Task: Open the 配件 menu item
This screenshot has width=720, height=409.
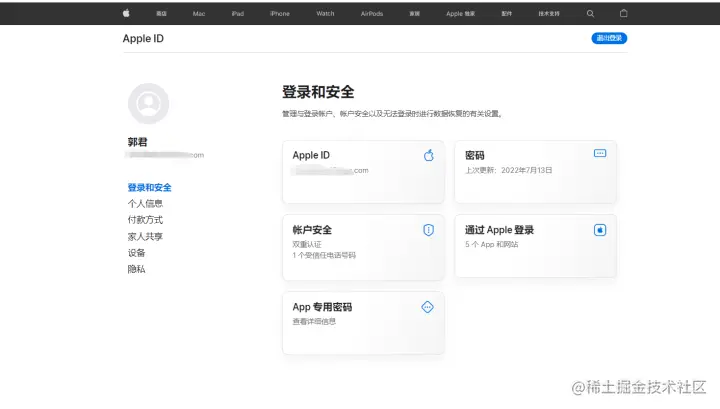Action: (506, 14)
